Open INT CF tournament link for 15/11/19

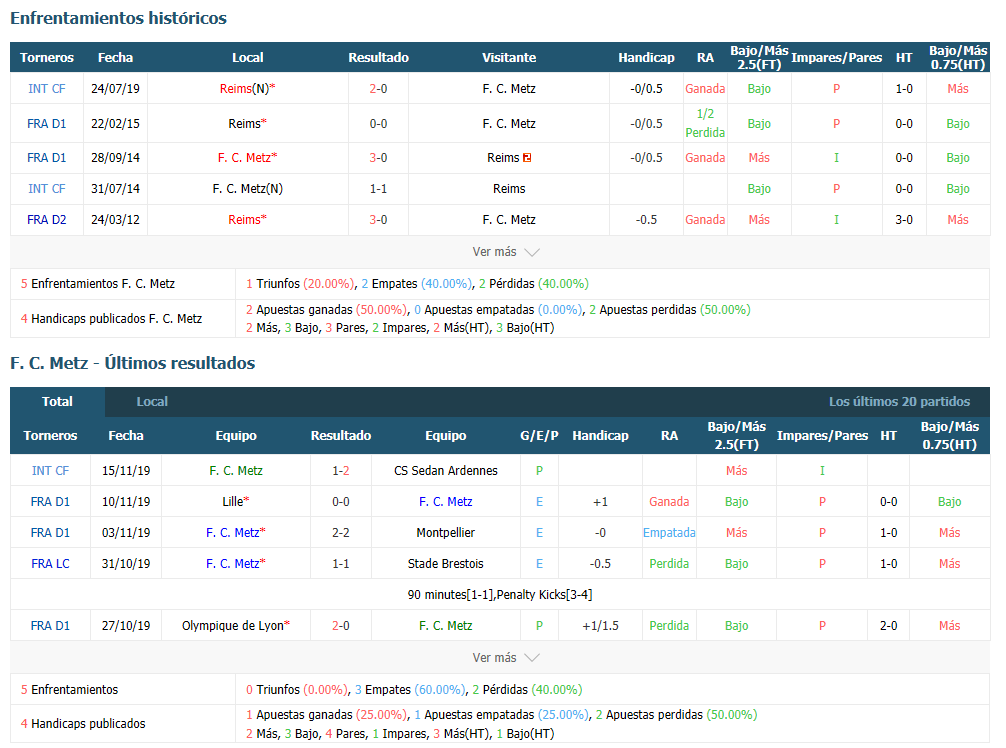[x=50, y=470]
